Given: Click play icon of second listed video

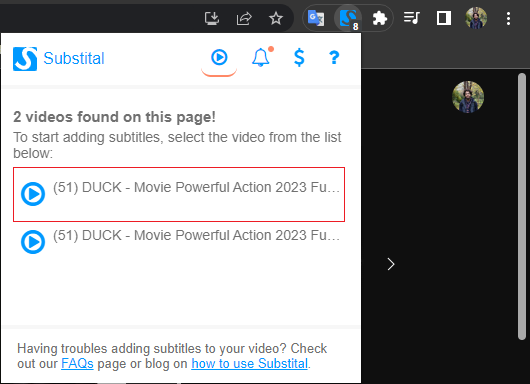Looking at the screenshot, I should [33, 242].
